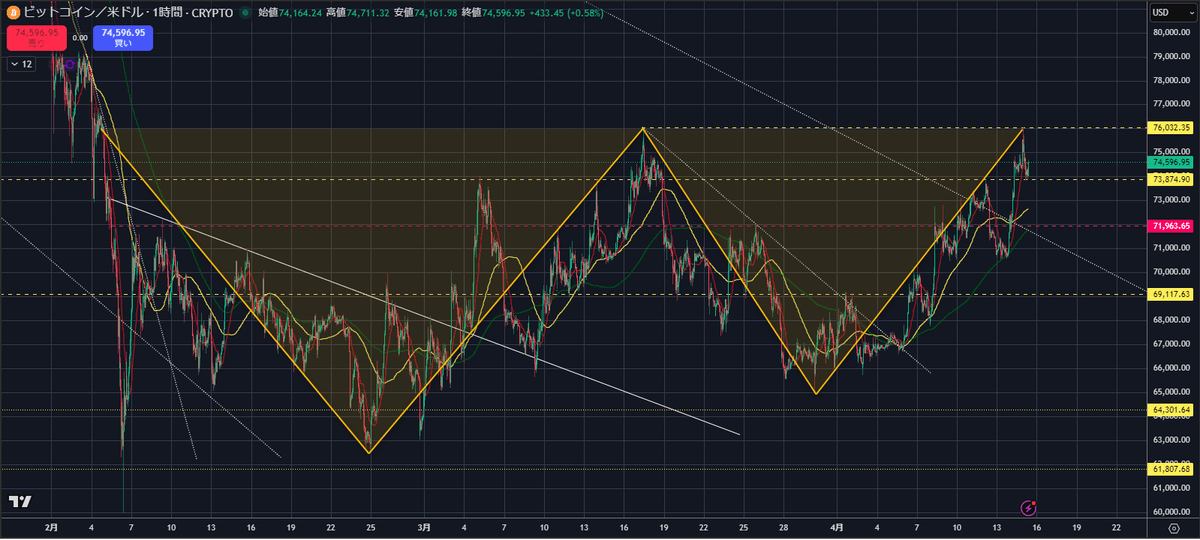Click the red 71,963.65 price label

click(1171, 226)
